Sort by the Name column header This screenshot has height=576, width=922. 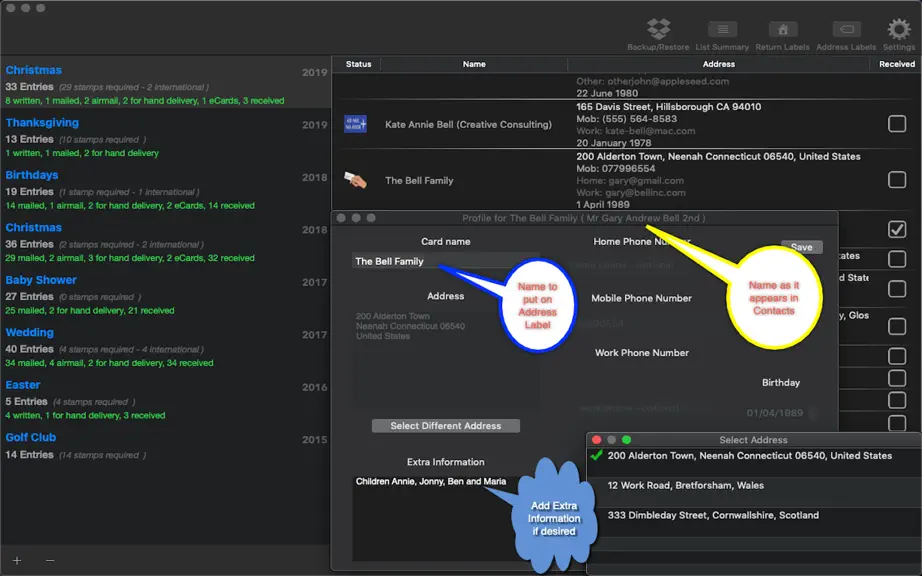click(474, 64)
